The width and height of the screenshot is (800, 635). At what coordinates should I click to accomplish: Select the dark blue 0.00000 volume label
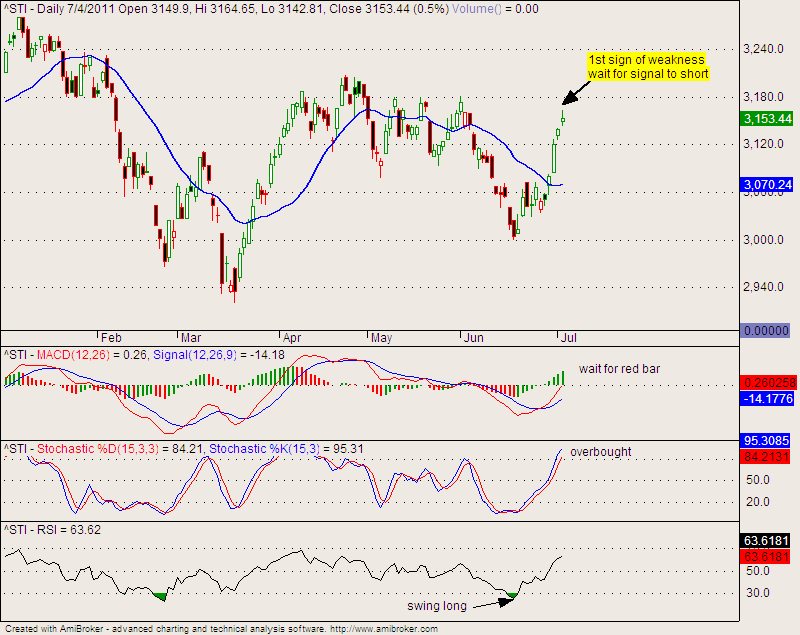click(x=768, y=330)
